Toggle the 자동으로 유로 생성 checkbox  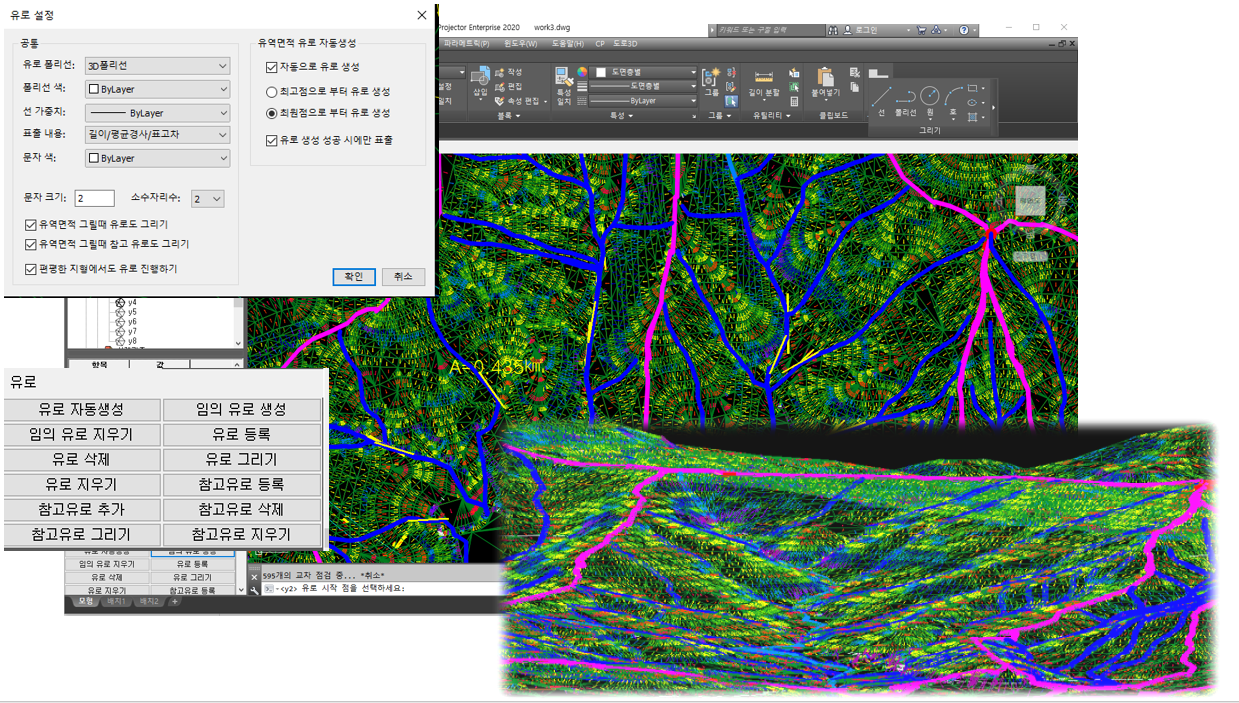(x=272, y=67)
